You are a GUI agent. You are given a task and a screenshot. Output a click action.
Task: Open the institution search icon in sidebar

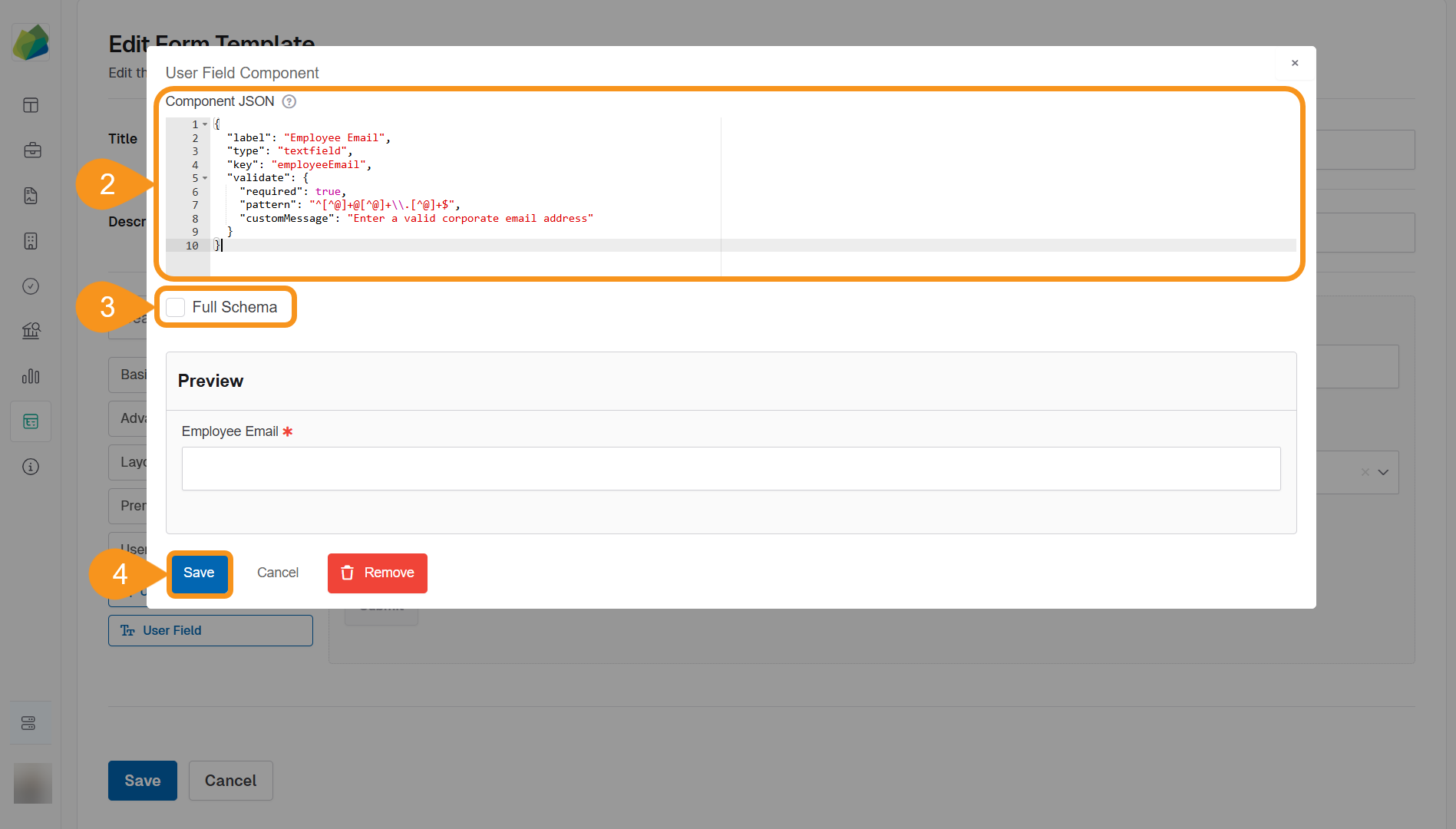coord(31,330)
